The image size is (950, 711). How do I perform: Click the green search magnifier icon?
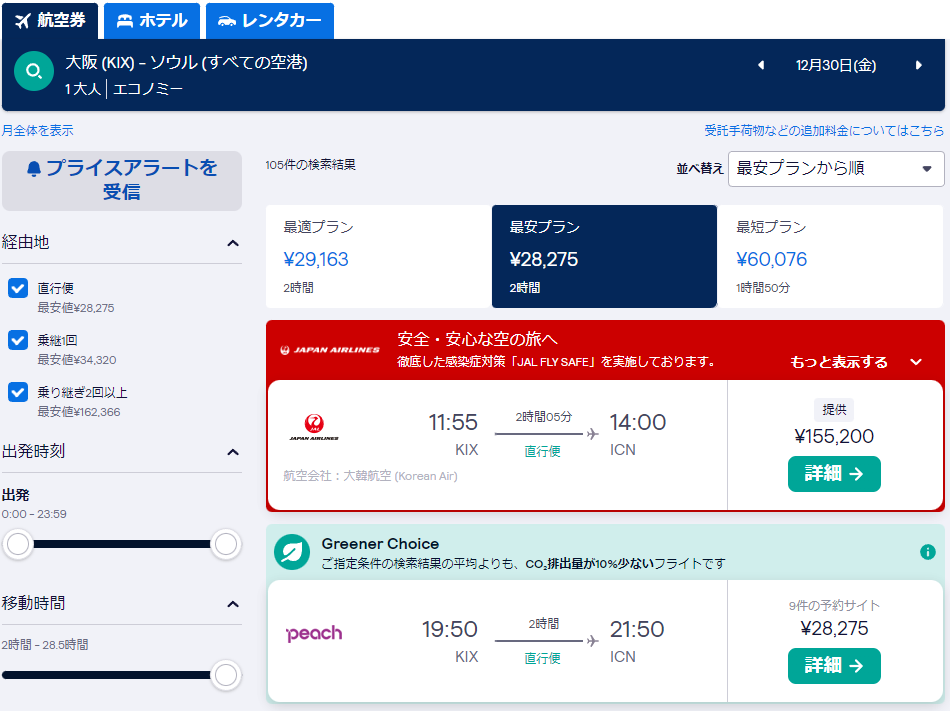point(34,71)
